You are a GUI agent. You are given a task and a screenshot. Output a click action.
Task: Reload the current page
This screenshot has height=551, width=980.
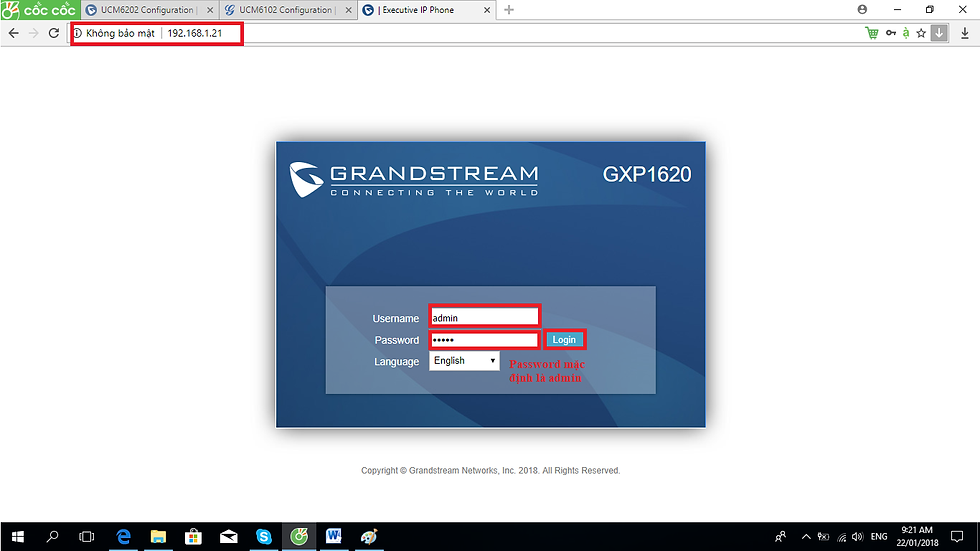(x=54, y=33)
